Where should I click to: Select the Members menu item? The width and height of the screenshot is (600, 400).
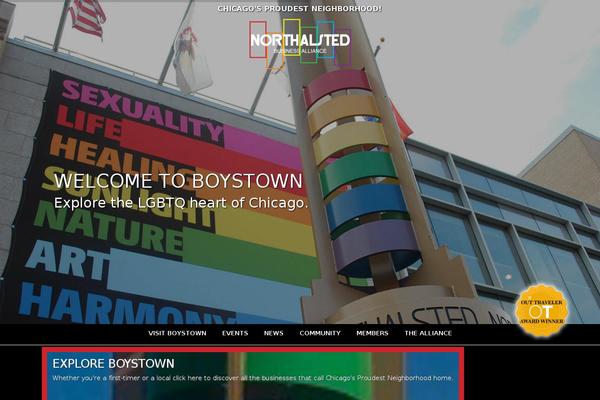click(x=372, y=333)
